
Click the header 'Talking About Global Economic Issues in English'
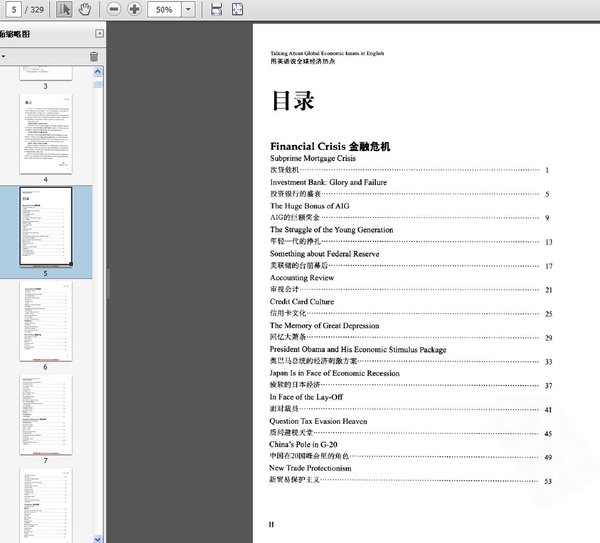pyautogui.click(x=327, y=53)
